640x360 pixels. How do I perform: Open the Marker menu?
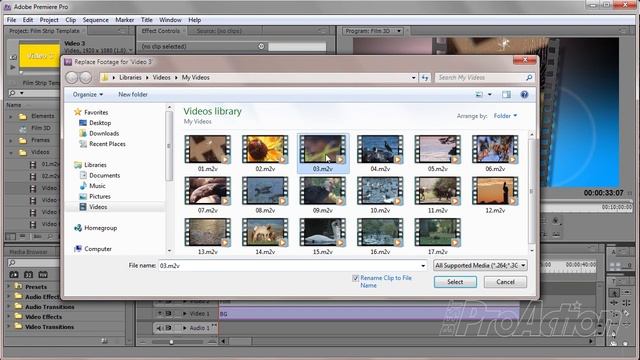124,20
